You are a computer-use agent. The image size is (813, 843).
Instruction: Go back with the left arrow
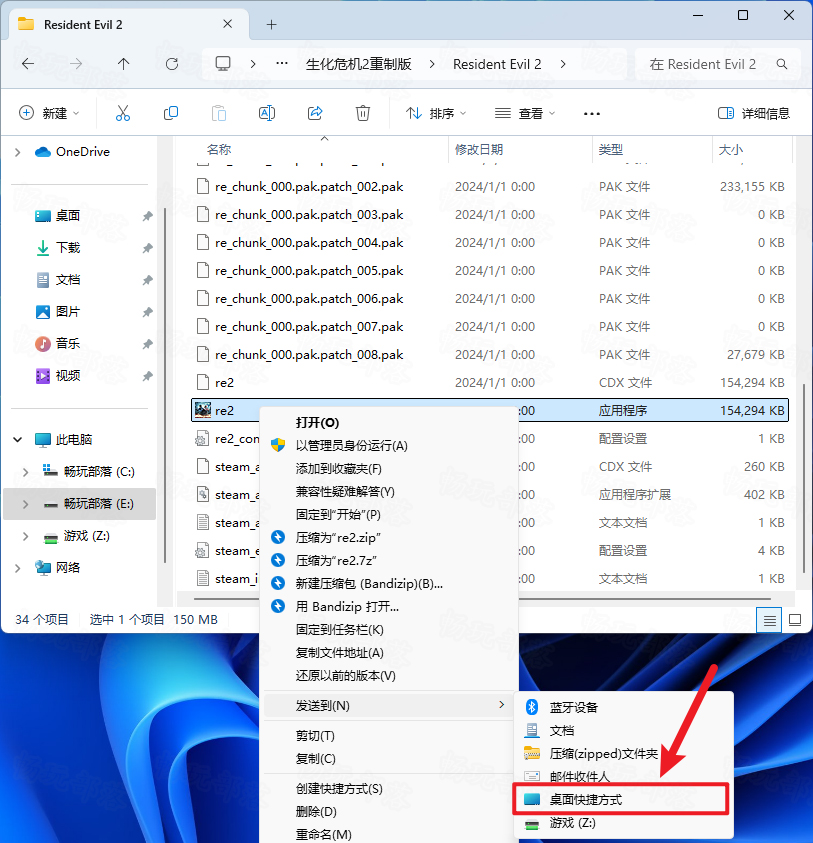(x=28, y=65)
